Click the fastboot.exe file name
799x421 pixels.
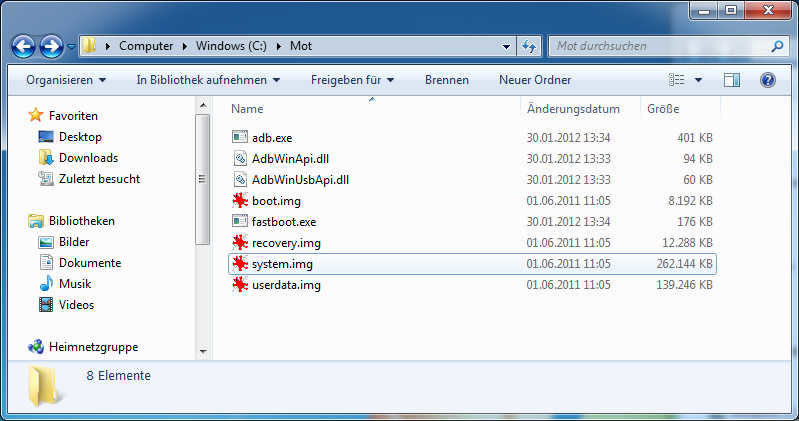tap(284, 222)
